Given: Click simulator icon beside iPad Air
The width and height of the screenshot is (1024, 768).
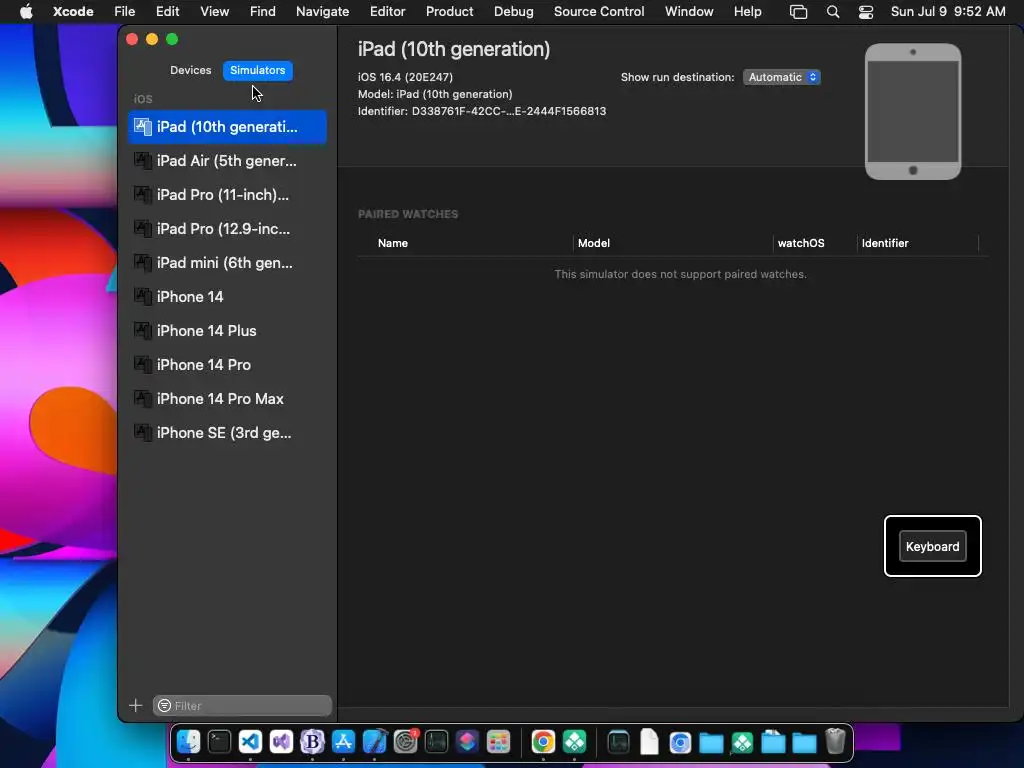Looking at the screenshot, I should point(142,160).
